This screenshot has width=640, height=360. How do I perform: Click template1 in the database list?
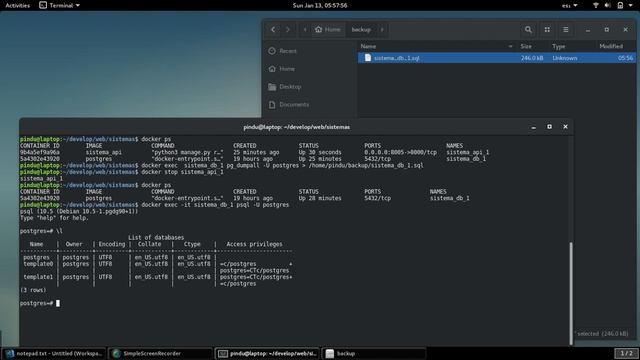pyautogui.click(x=38, y=277)
